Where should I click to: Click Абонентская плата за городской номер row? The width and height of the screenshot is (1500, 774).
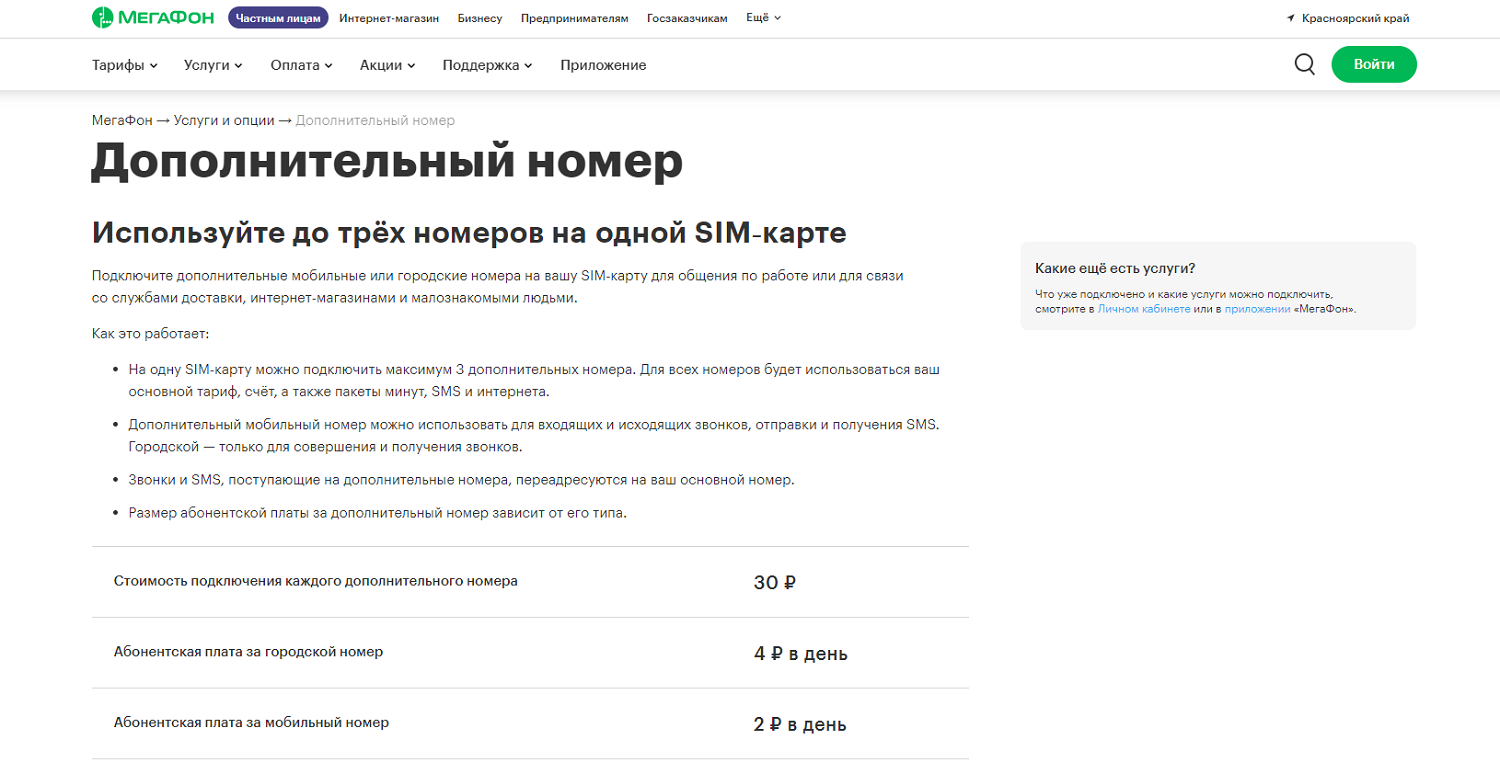(x=530, y=653)
